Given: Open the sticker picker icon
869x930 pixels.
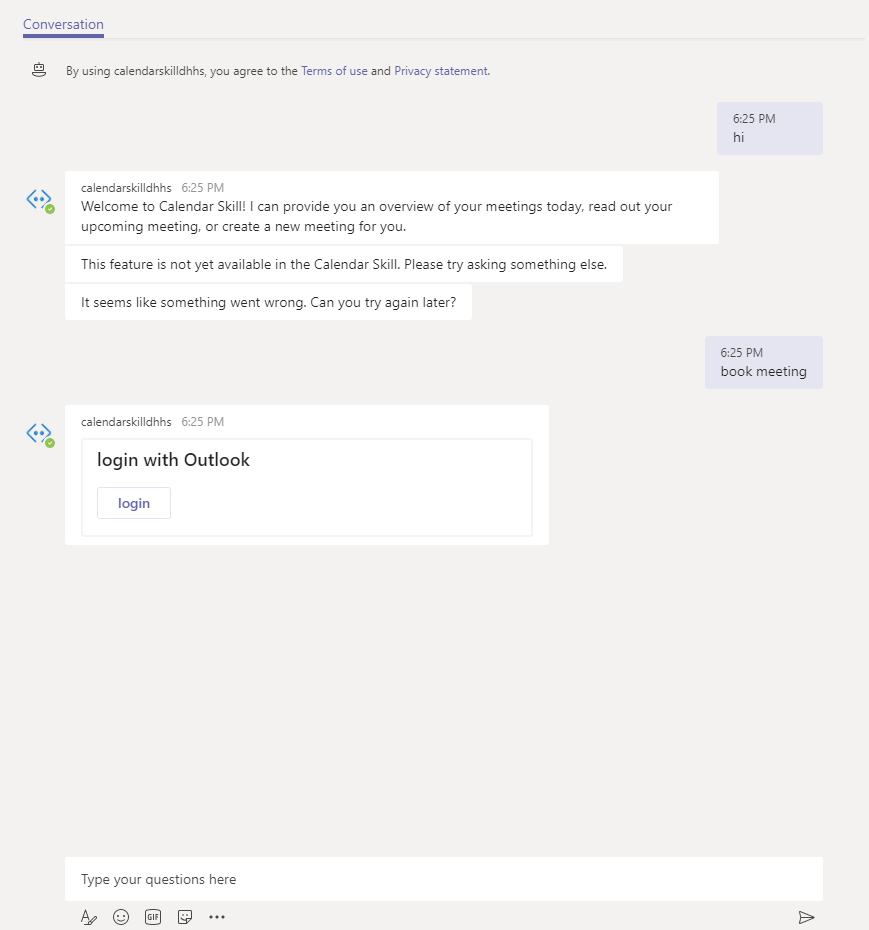Looking at the screenshot, I should coord(185,917).
